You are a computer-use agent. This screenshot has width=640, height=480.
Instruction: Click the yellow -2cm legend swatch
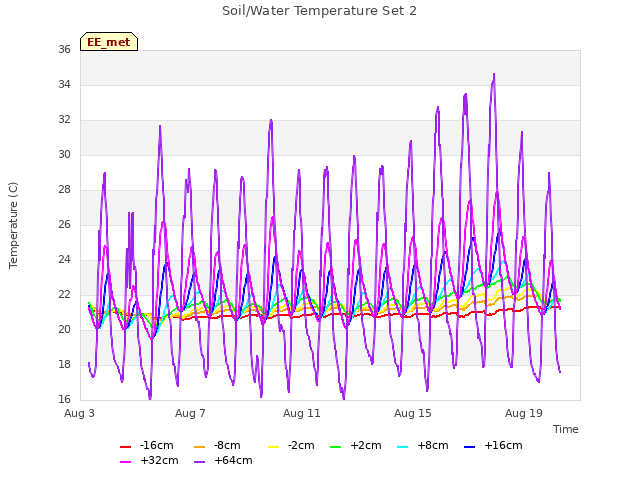(x=273, y=447)
